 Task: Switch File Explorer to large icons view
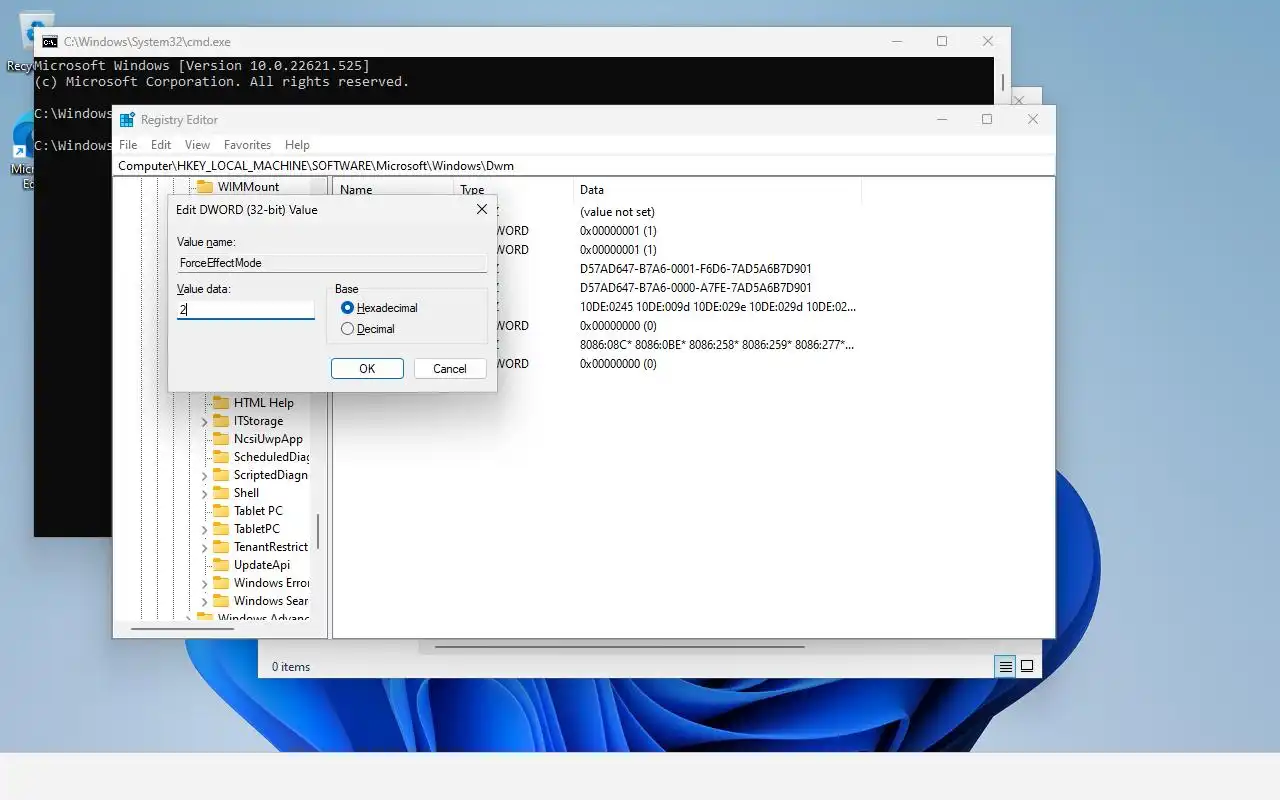tap(1027, 666)
